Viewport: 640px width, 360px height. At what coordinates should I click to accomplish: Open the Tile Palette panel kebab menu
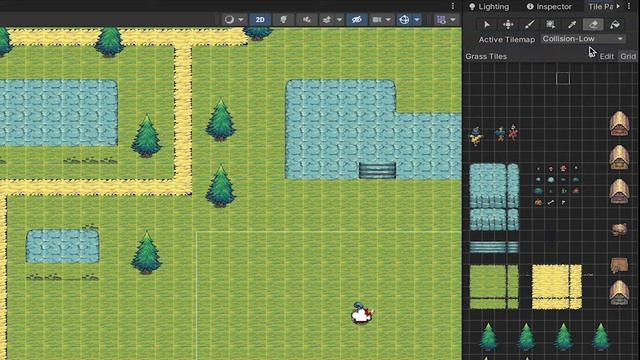(x=629, y=7)
